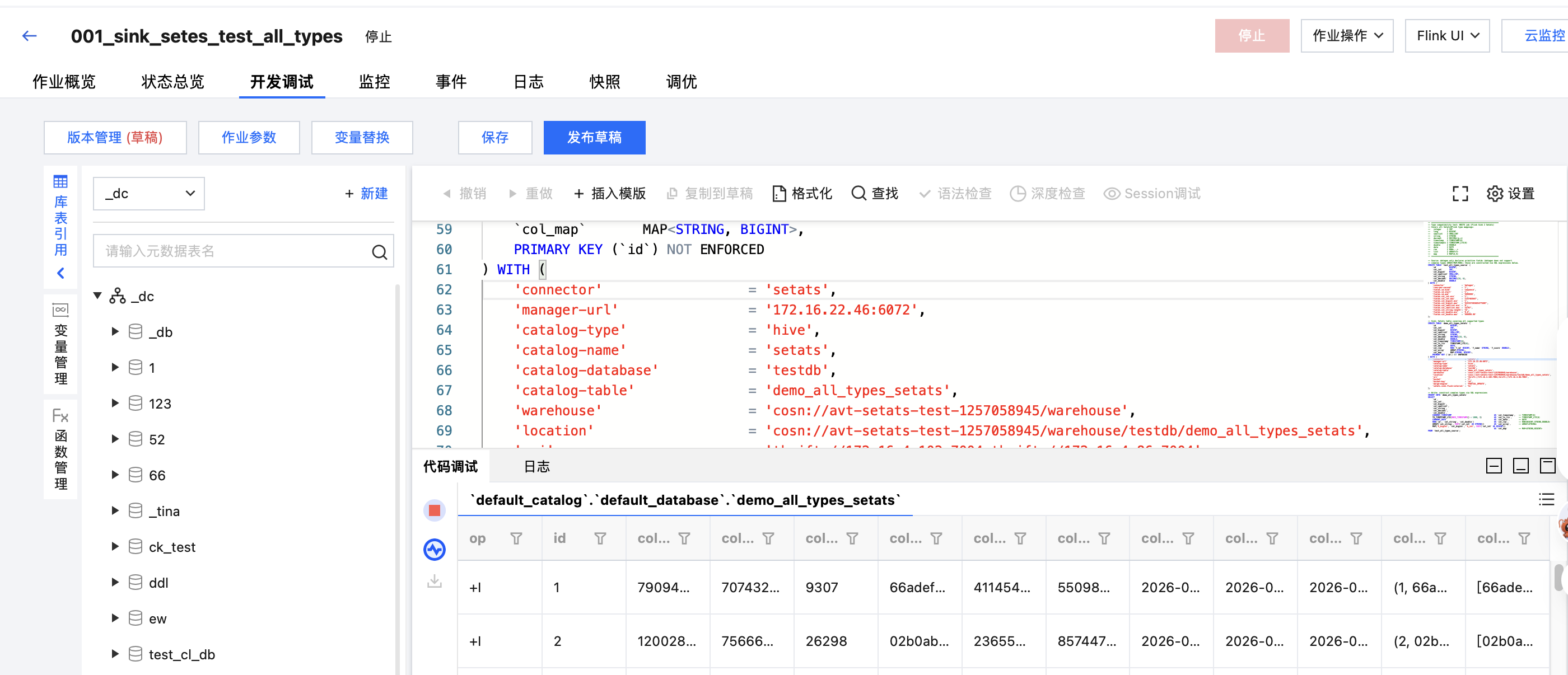Stop debugging with the red square icon
This screenshot has height=675, width=1568.
coord(435,510)
